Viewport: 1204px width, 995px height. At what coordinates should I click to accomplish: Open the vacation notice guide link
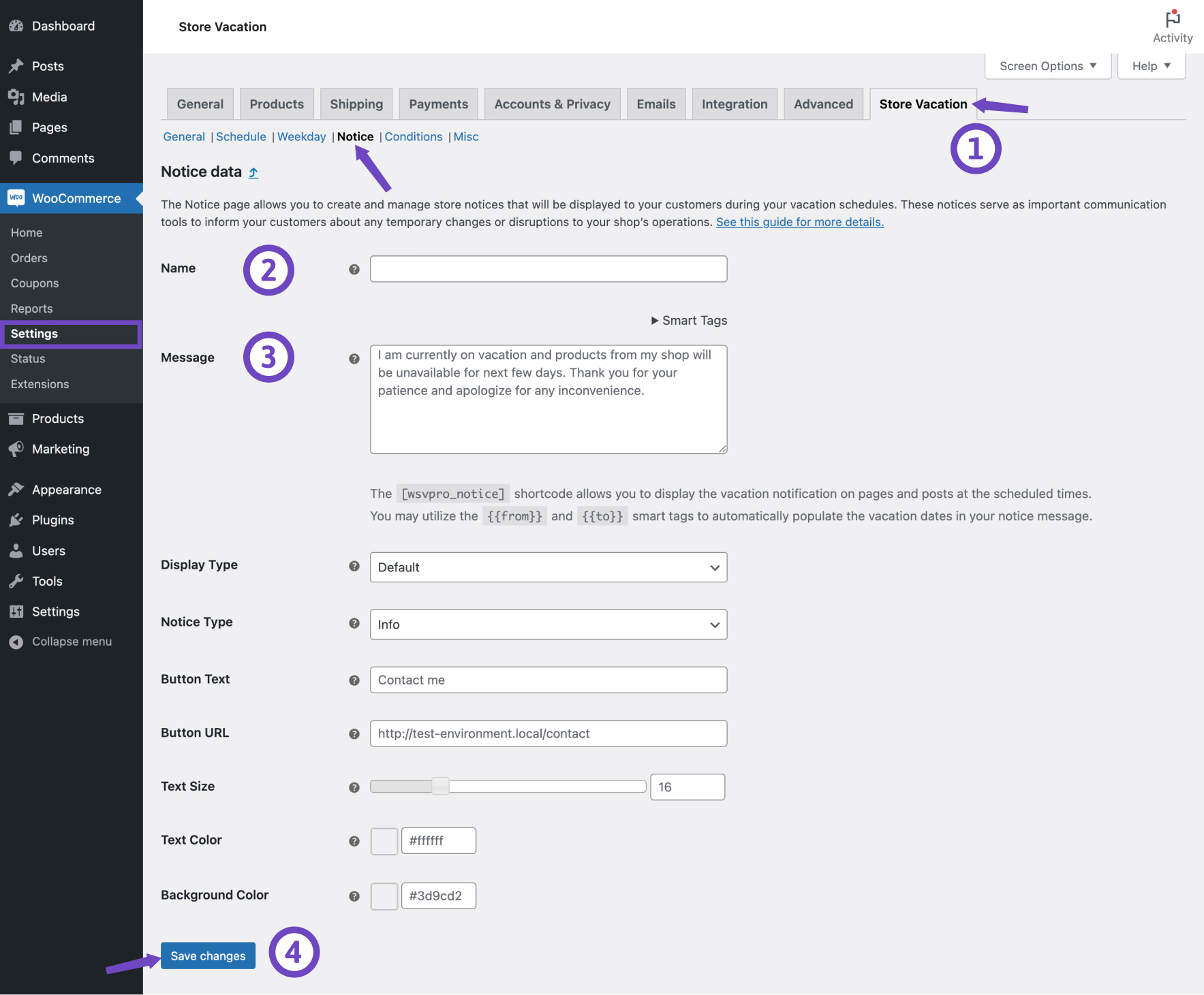coord(799,221)
